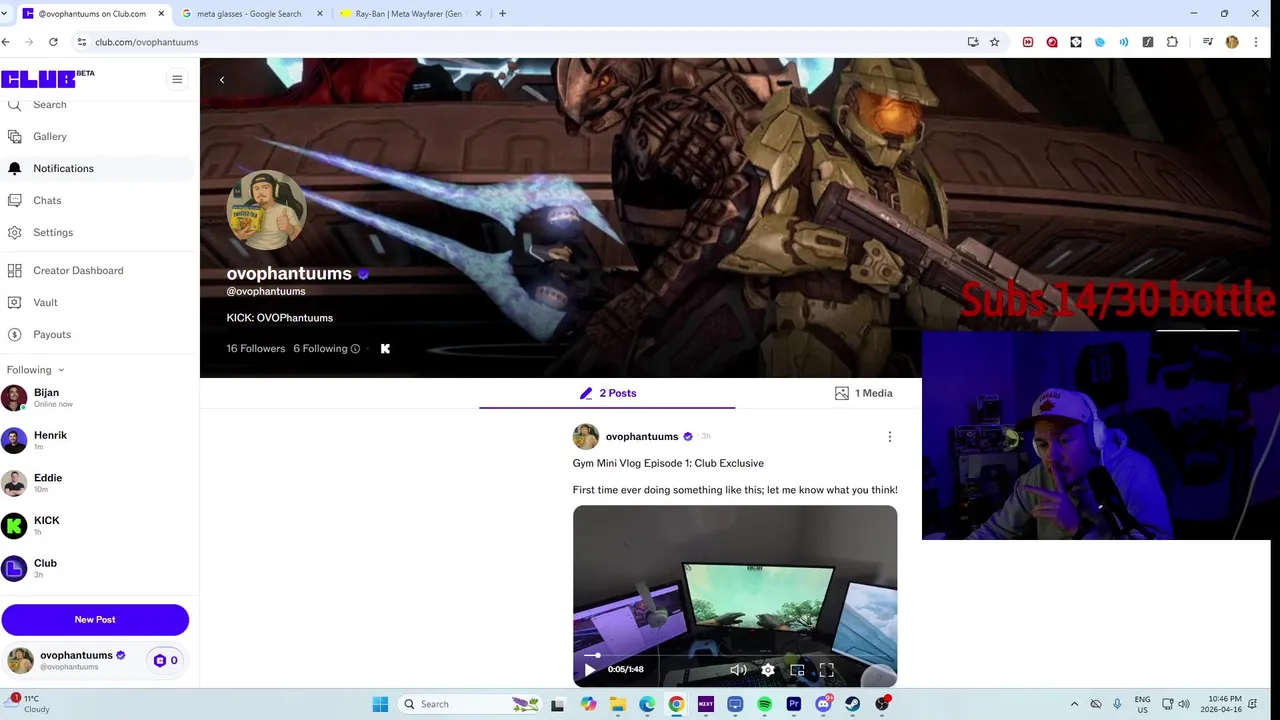Click ovophantuums name on the post
This screenshot has width=1280, height=720.
[641, 437]
